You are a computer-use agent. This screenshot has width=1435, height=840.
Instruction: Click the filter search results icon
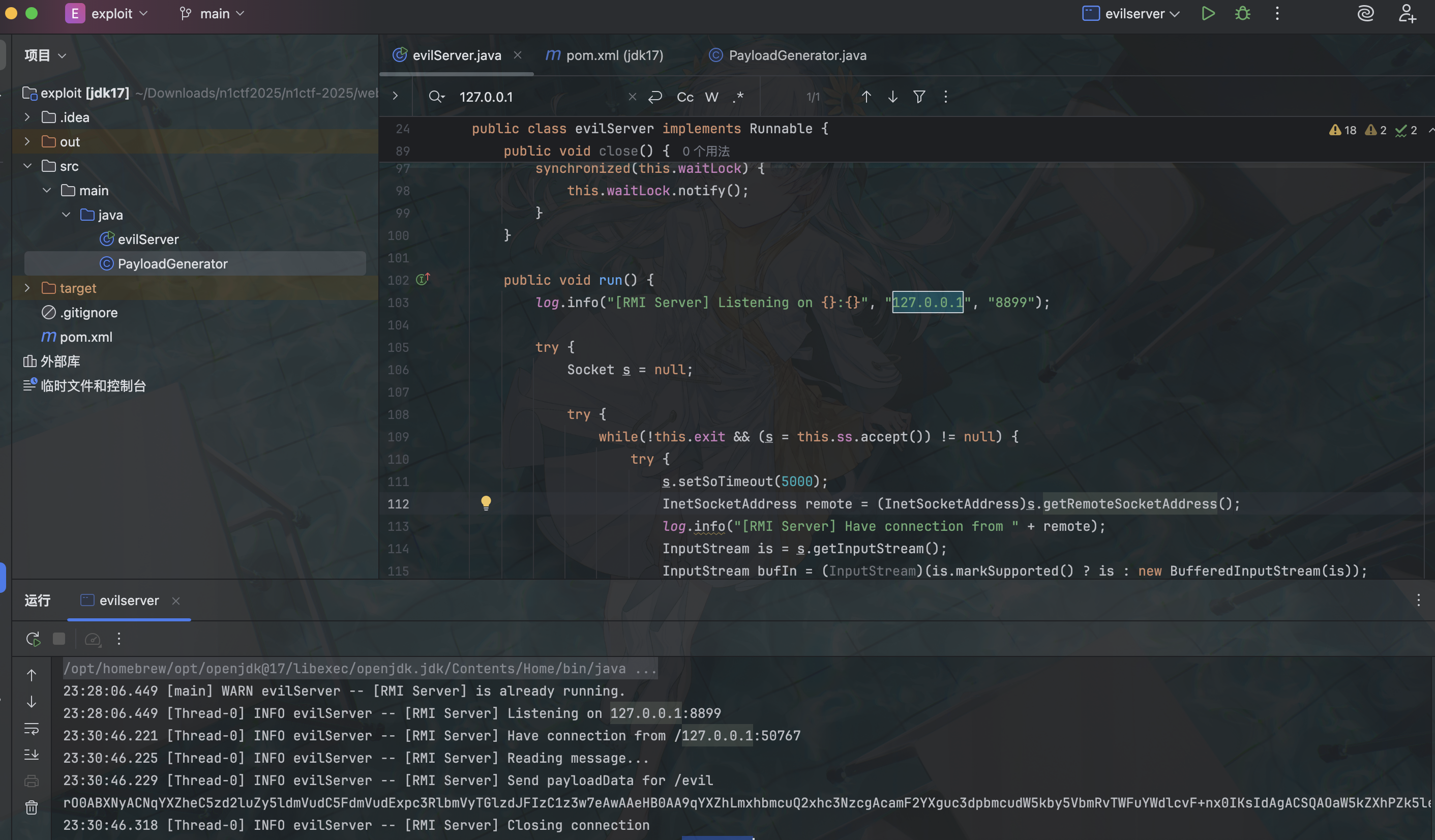click(918, 97)
